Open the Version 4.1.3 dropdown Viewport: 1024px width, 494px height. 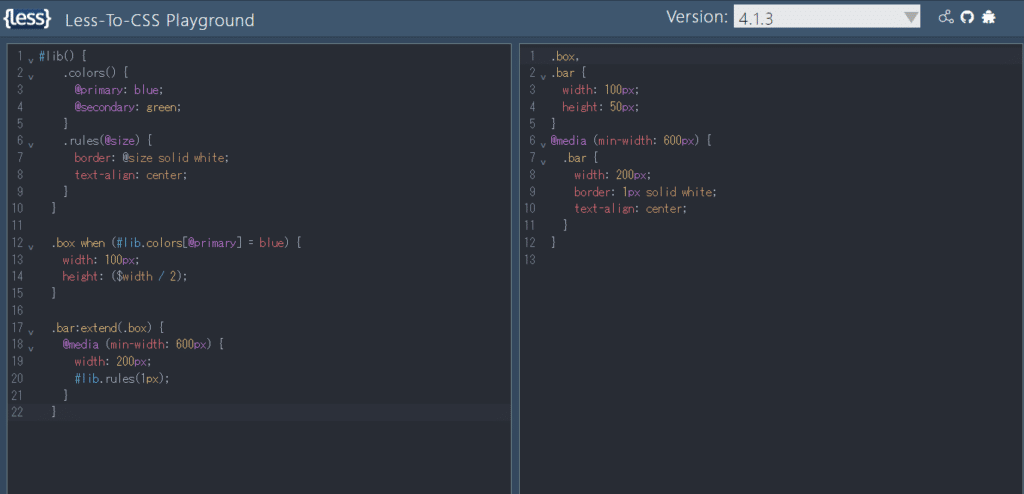coord(826,17)
